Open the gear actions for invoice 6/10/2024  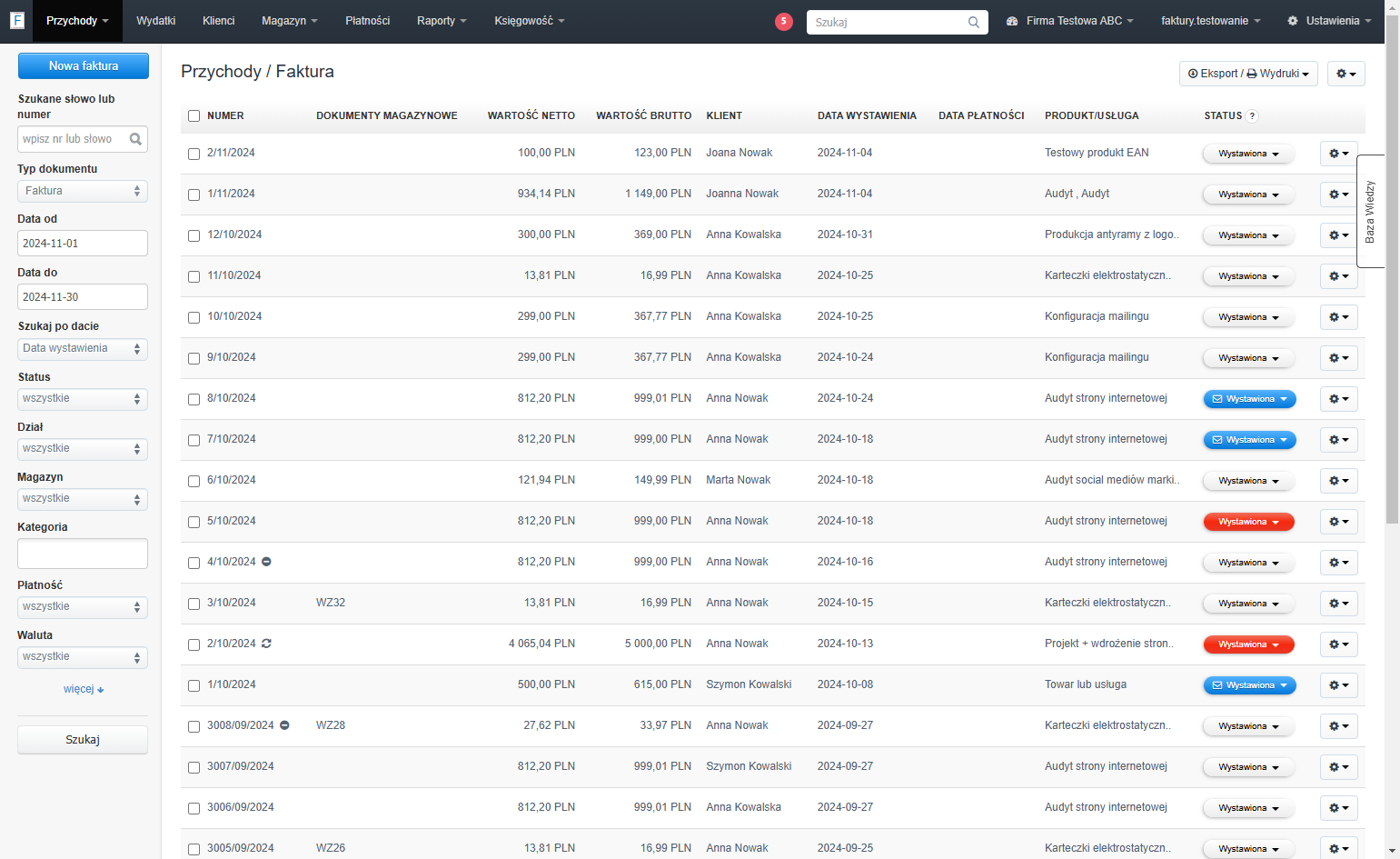tap(1338, 481)
